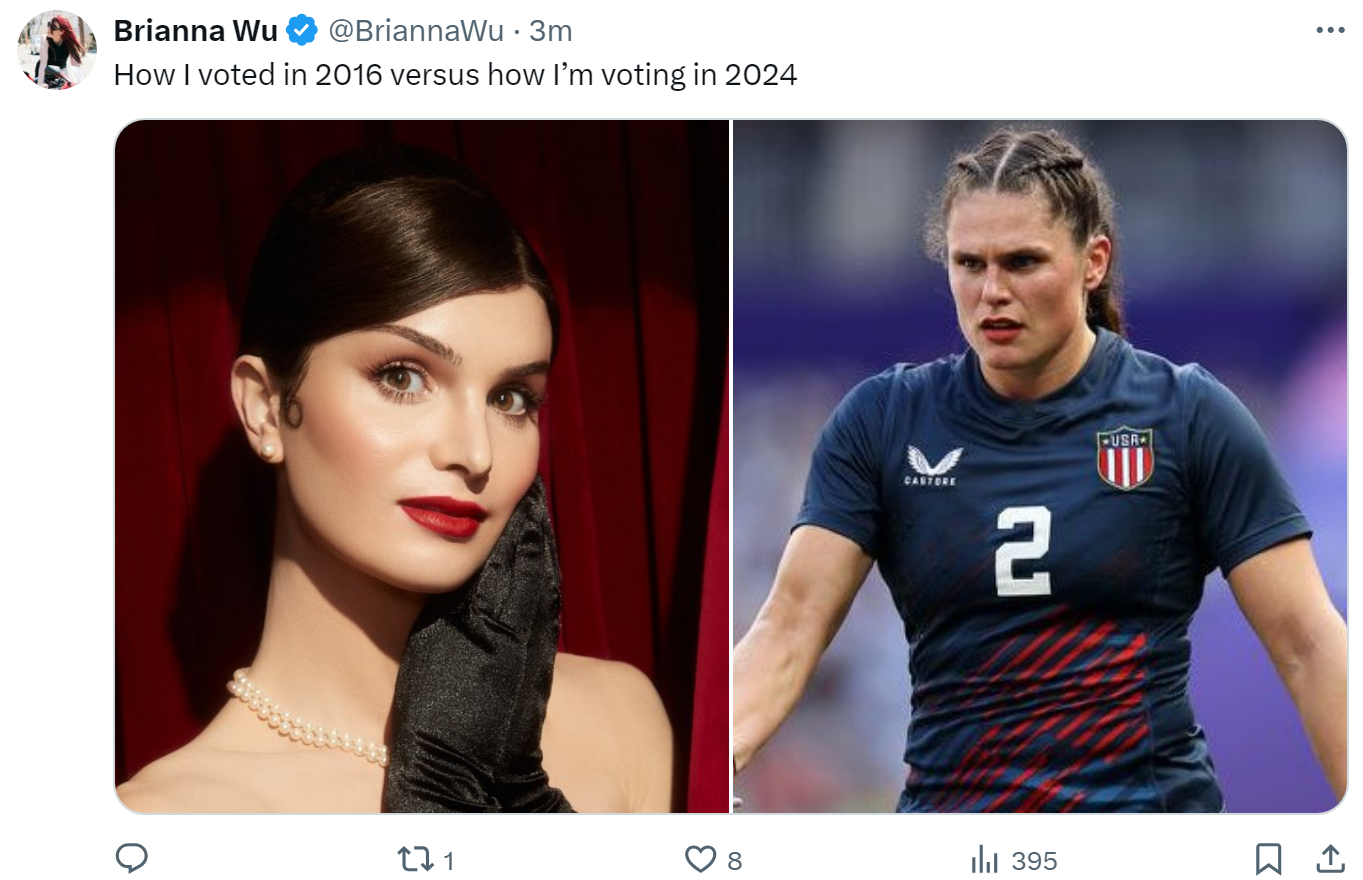This screenshot has width=1363, height=880.
Task: Click the share upload arrow icon
Action: point(1330,859)
